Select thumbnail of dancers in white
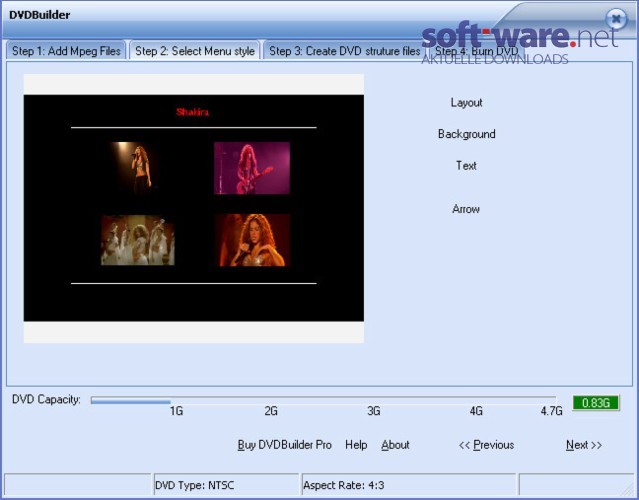This screenshot has height=500, width=639. [x=138, y=240]
